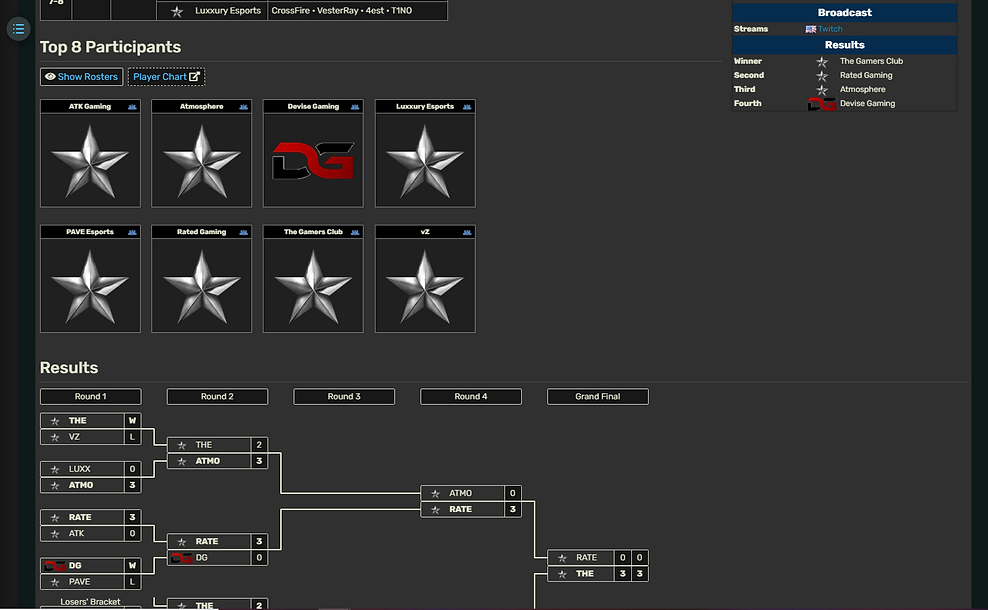Viewport: 988px width, 610px height.
Task: Click The Gamers Club in Results infobox
Action: click(x=871, y=61)
